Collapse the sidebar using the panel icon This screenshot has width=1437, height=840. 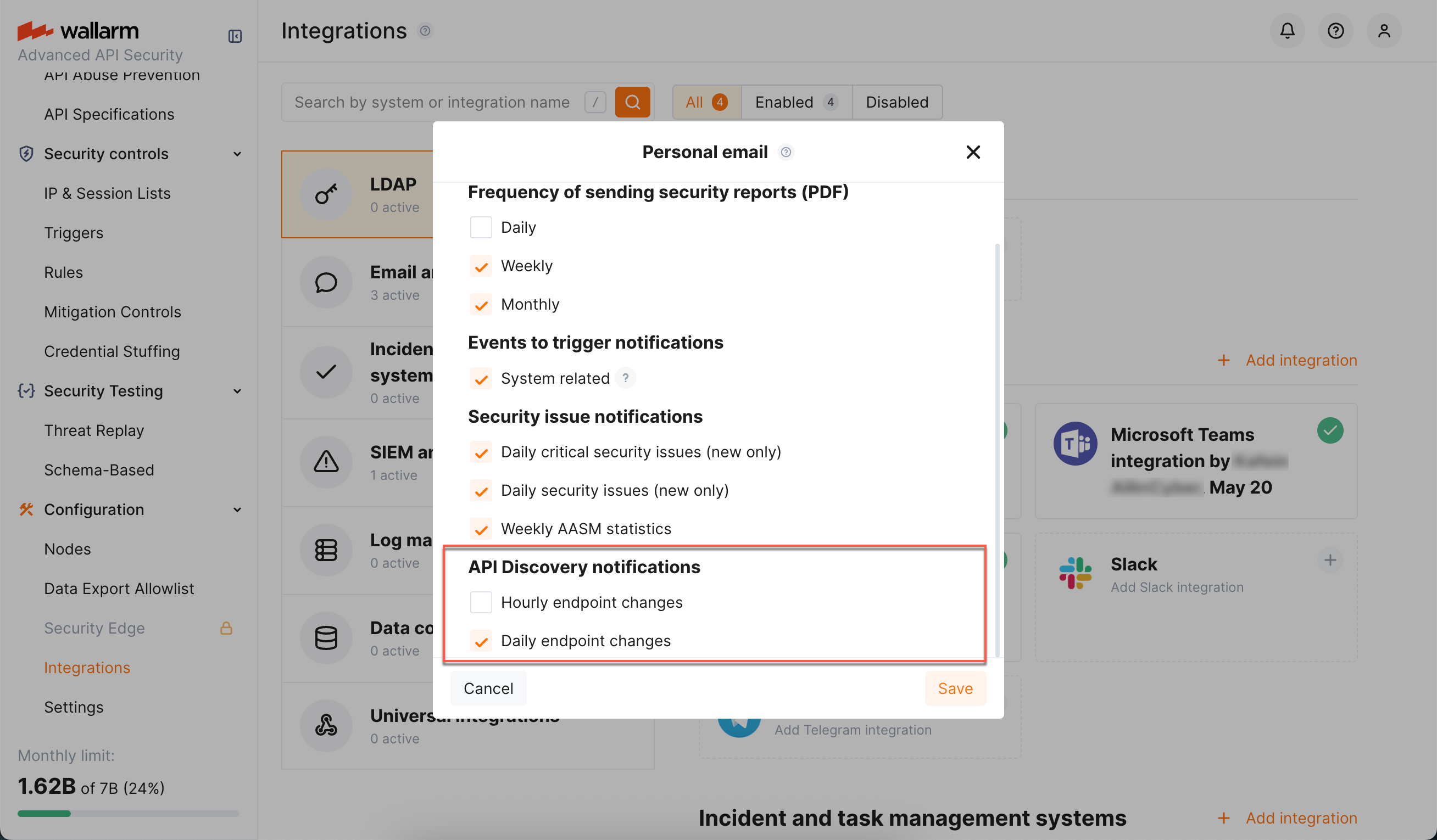coord(235,35)
